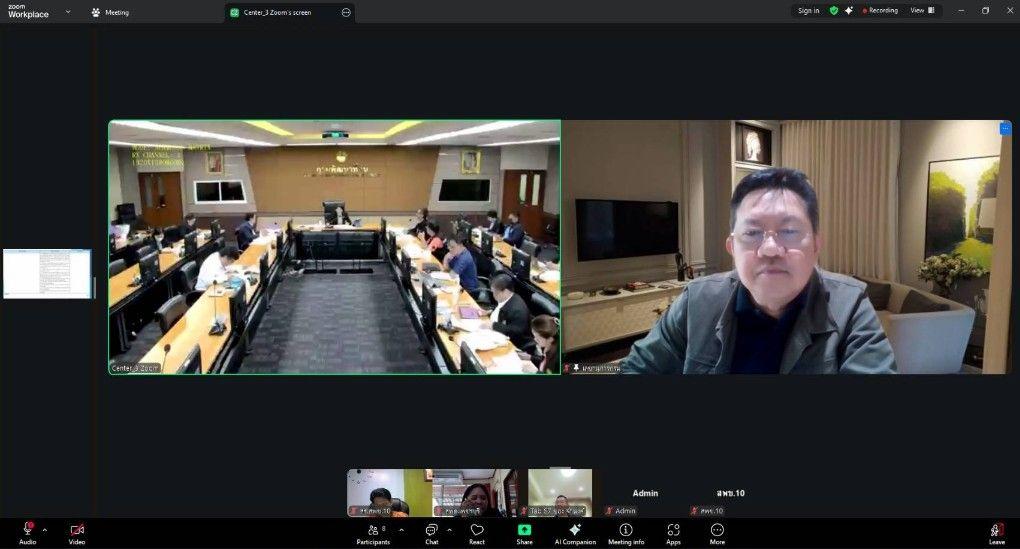Click the Sign in button

click(x=808, y=11)
